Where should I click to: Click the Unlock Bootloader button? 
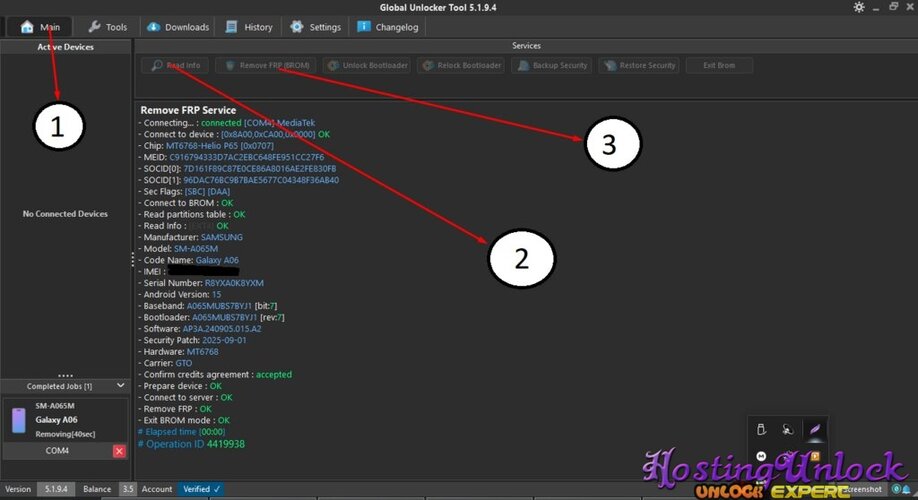pyautogui.click(x=367, y=66)
